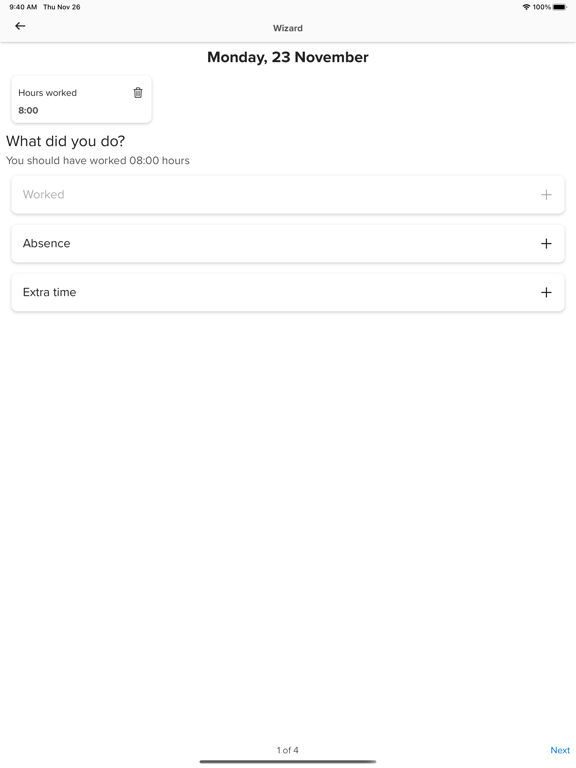Image resolution: width=576 pixels, height=768 pixels.
Task: Tap the 1 of 4 page indicator
Action: tap(288, 750)
